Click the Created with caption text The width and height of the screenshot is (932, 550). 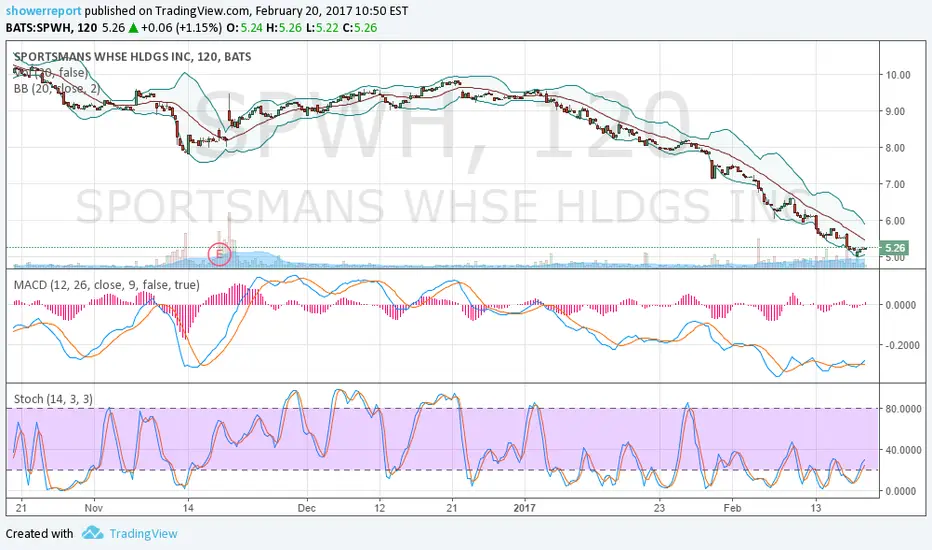[39, 533]
